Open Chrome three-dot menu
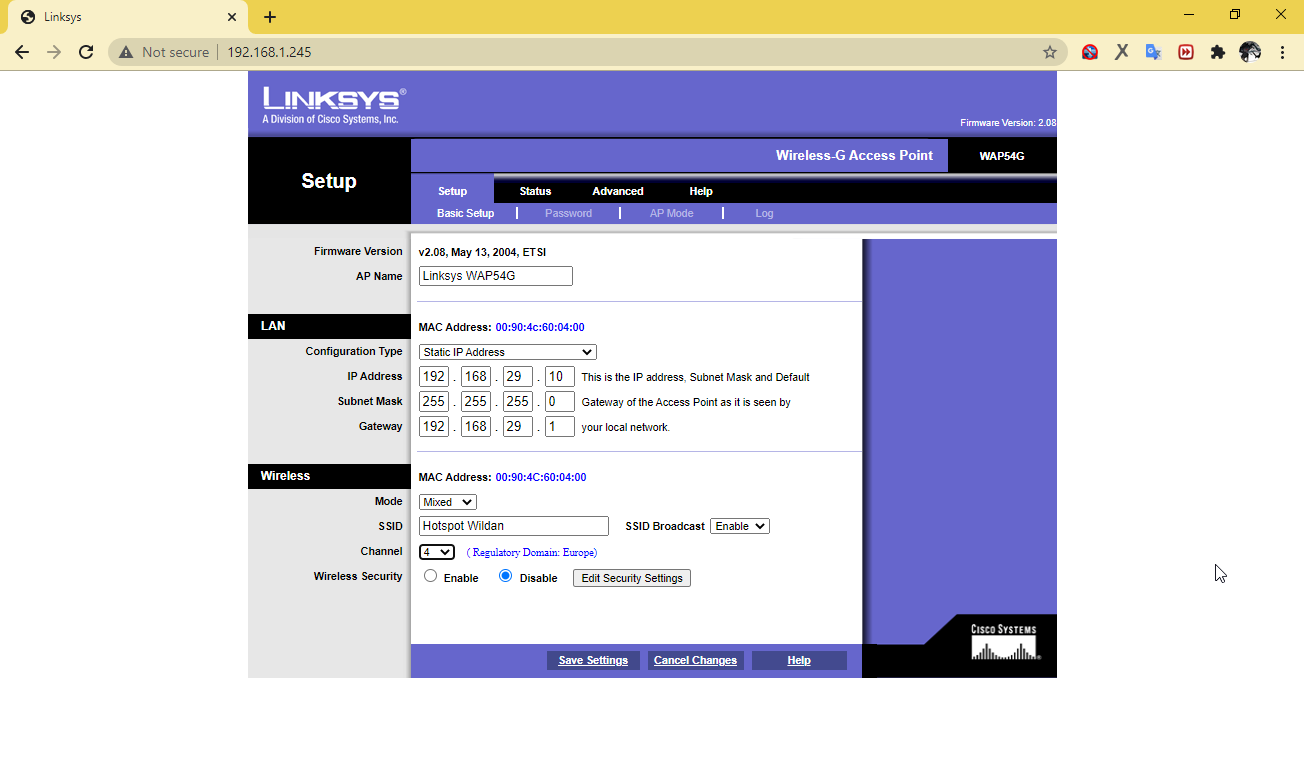This screenshot has height=768, width=1304. [1282, 52]
